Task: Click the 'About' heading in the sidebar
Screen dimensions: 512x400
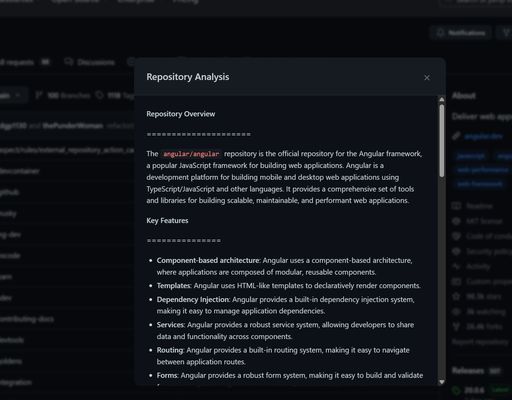Action: (464, 96)
